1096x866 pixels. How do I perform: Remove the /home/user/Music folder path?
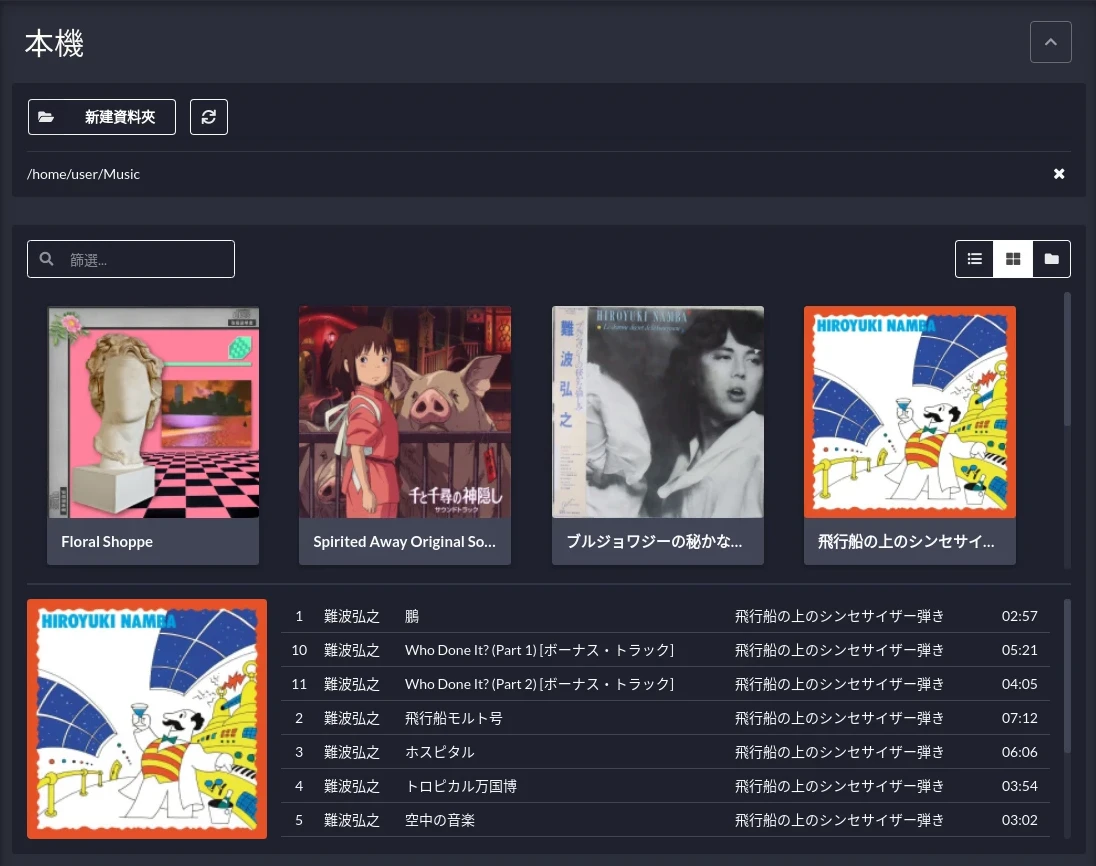point(1059,174)
